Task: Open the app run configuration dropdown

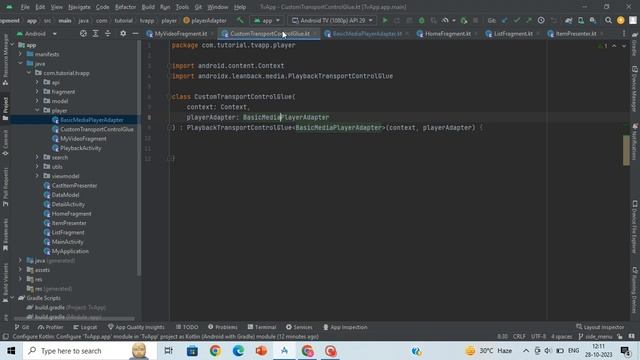Action: click(267, 20)
